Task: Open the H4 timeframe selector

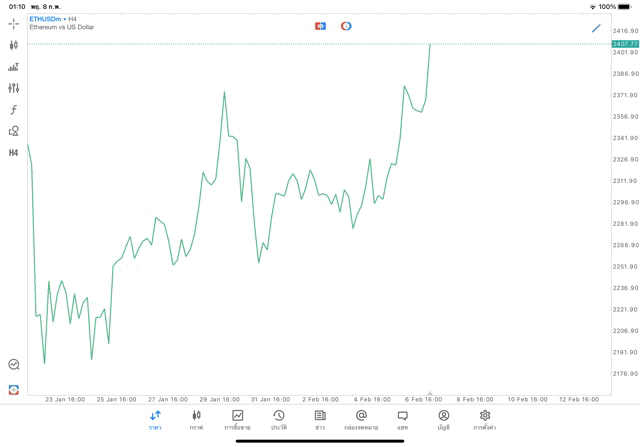Action: [13, 153]
